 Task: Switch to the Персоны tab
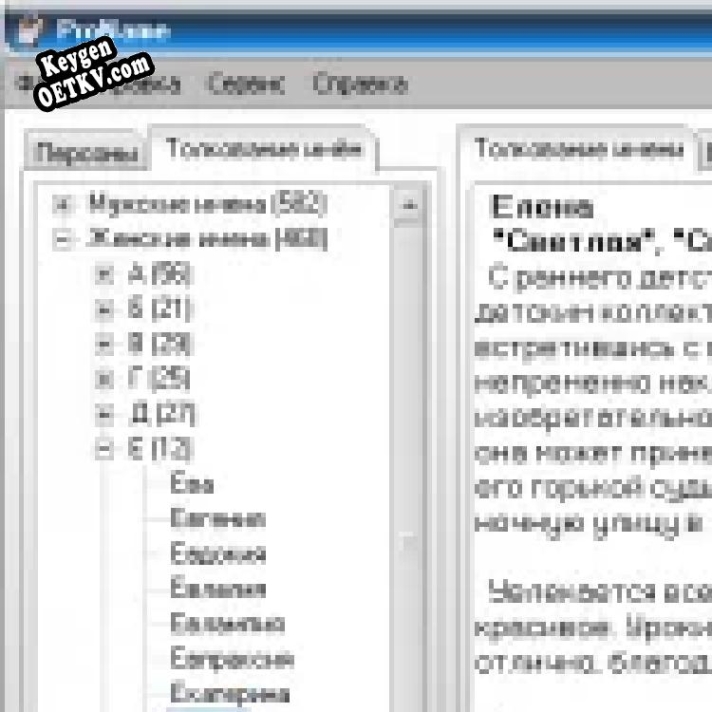tap(87, 152)
